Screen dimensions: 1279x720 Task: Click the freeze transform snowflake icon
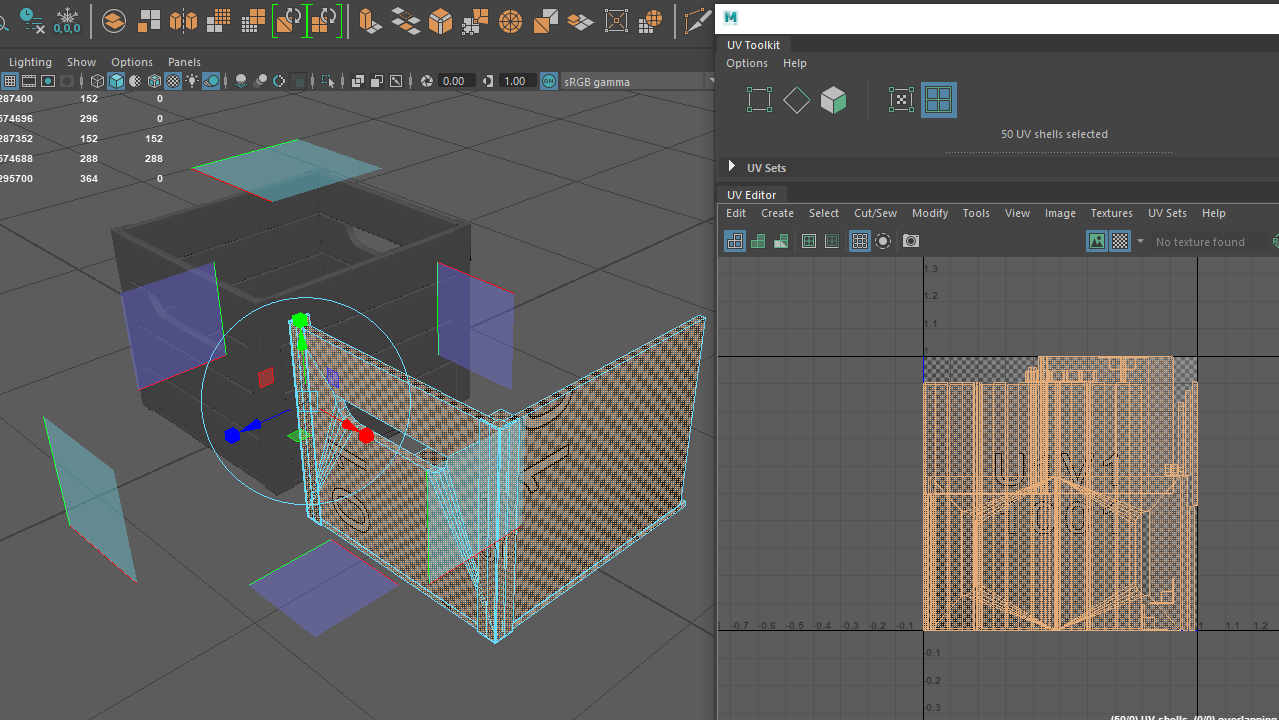point(67,19)
